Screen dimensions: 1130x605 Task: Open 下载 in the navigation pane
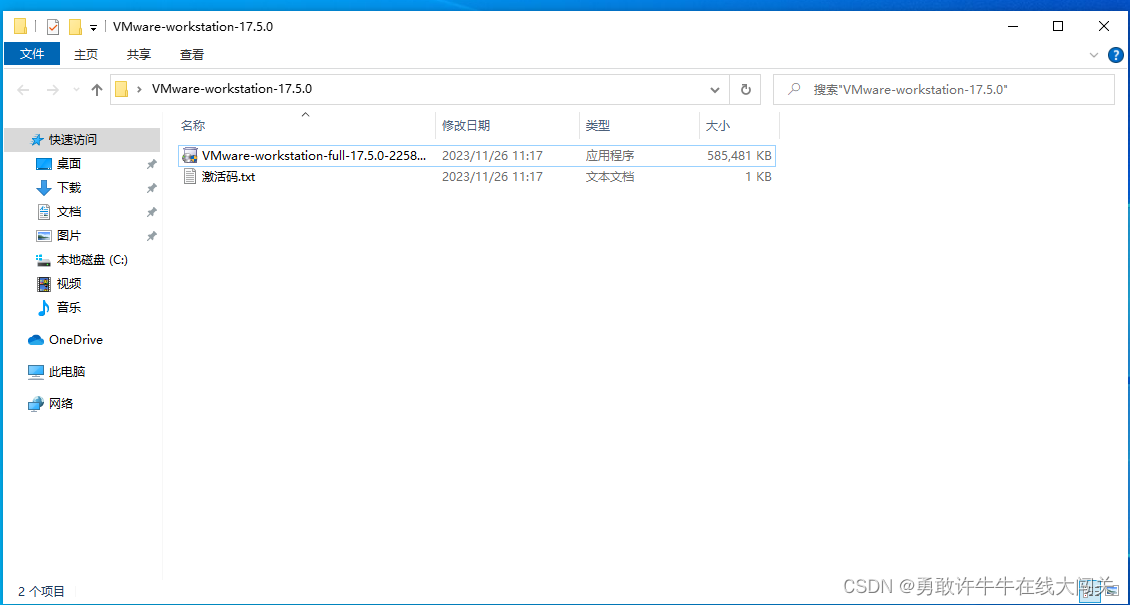point(68,187)
